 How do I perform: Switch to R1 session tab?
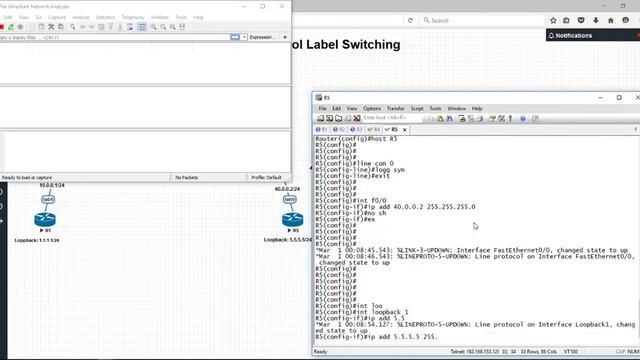click(321, 129)
